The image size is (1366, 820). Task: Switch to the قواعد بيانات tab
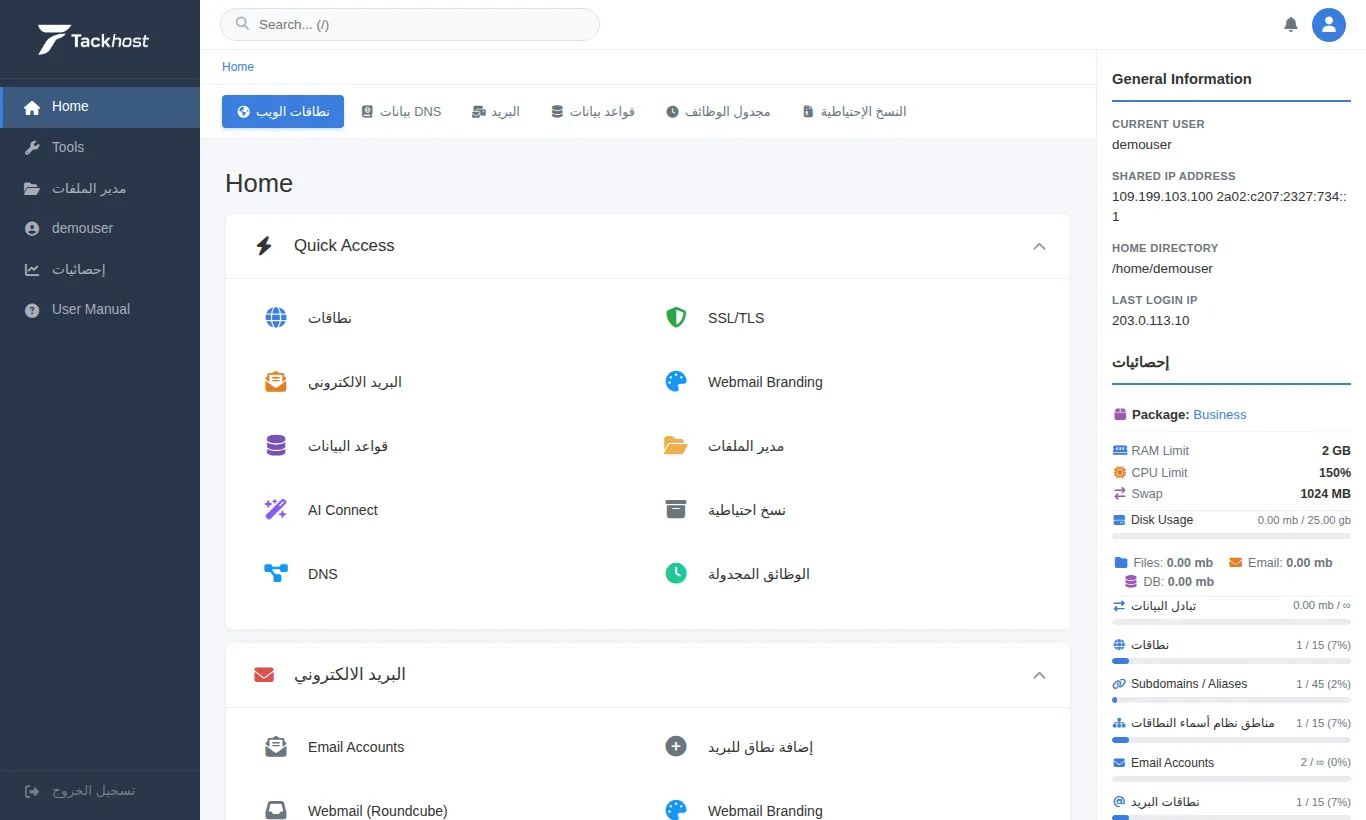(x=593, y=112)
